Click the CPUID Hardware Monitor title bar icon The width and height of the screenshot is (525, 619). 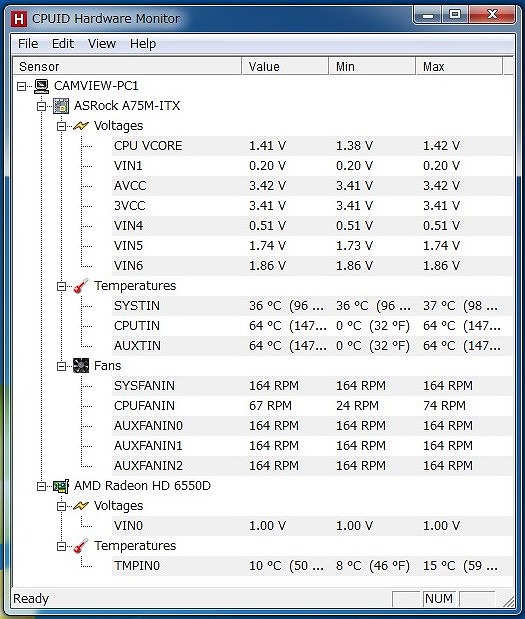[19, 19]
